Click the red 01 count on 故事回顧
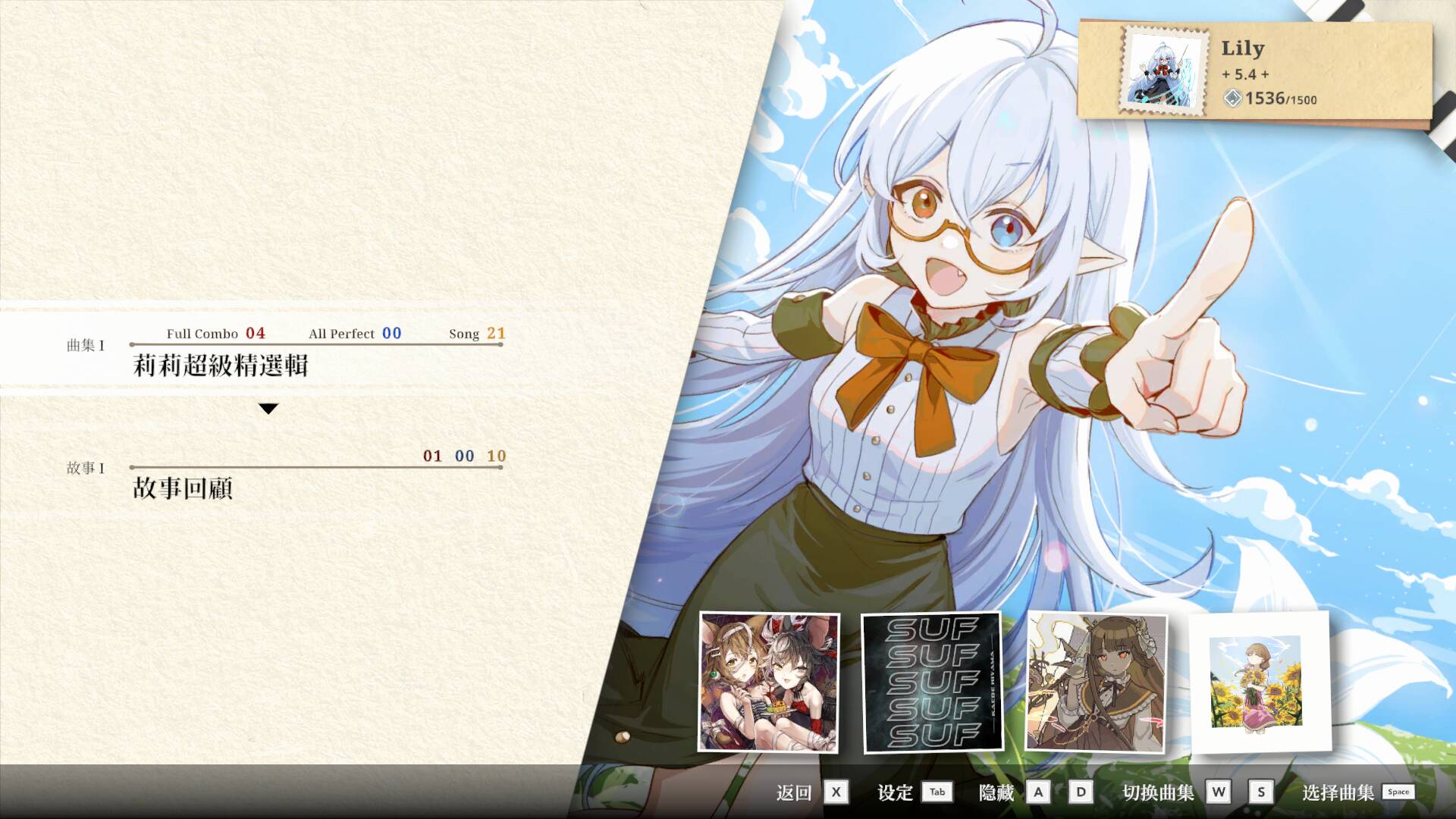 point(432,456)
